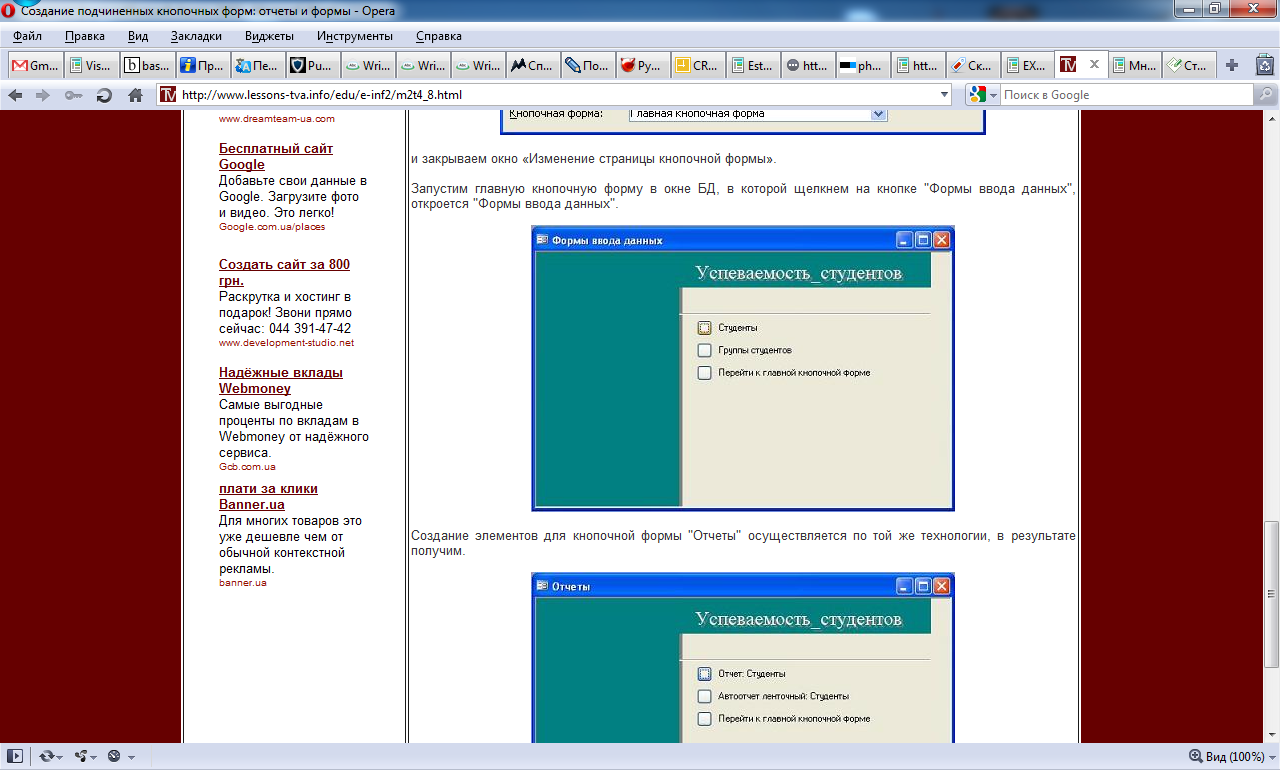
Task: Switch to the 'ph...' tab
Action: 863,65
